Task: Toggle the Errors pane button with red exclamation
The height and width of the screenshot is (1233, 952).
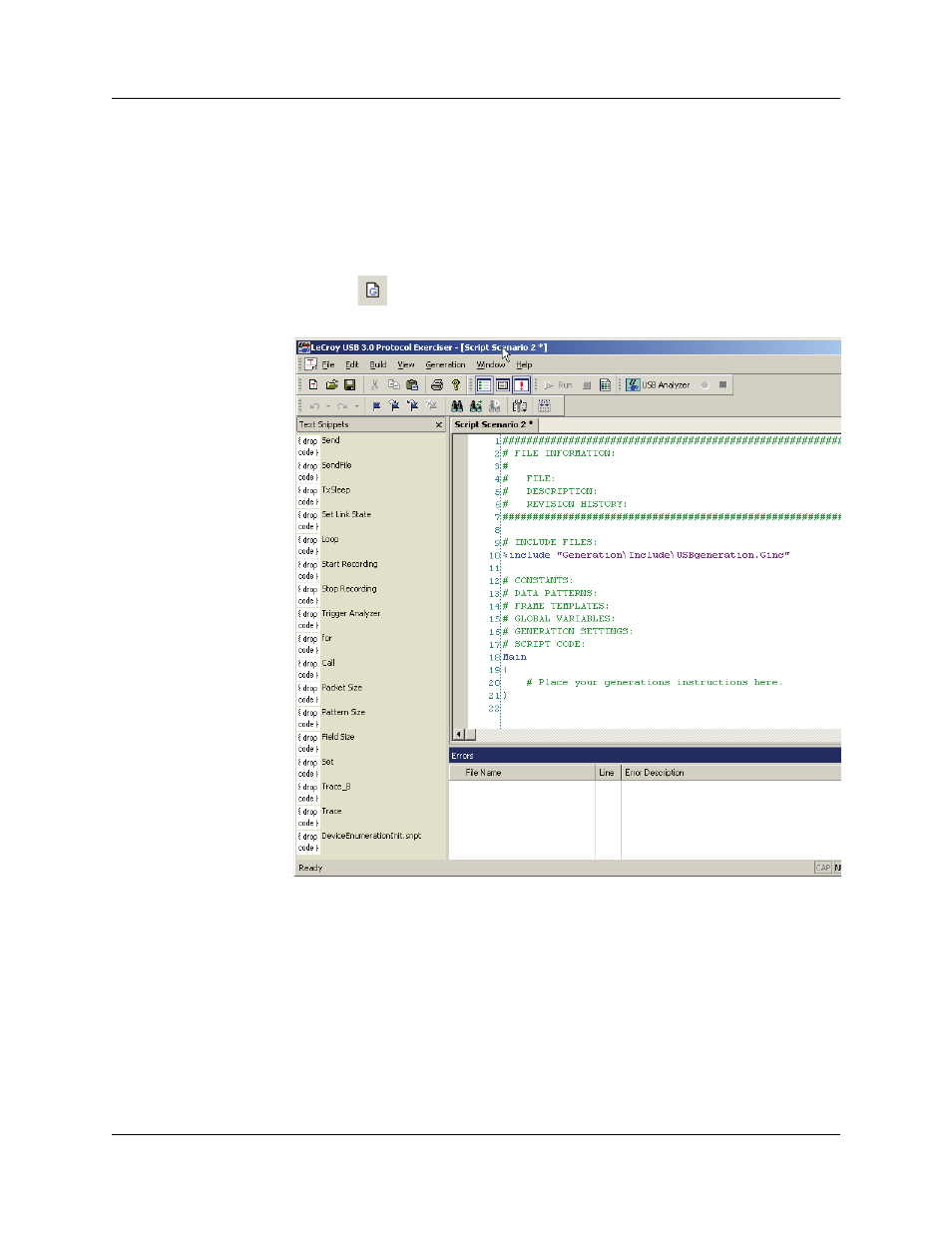Action: click(521, 385)
